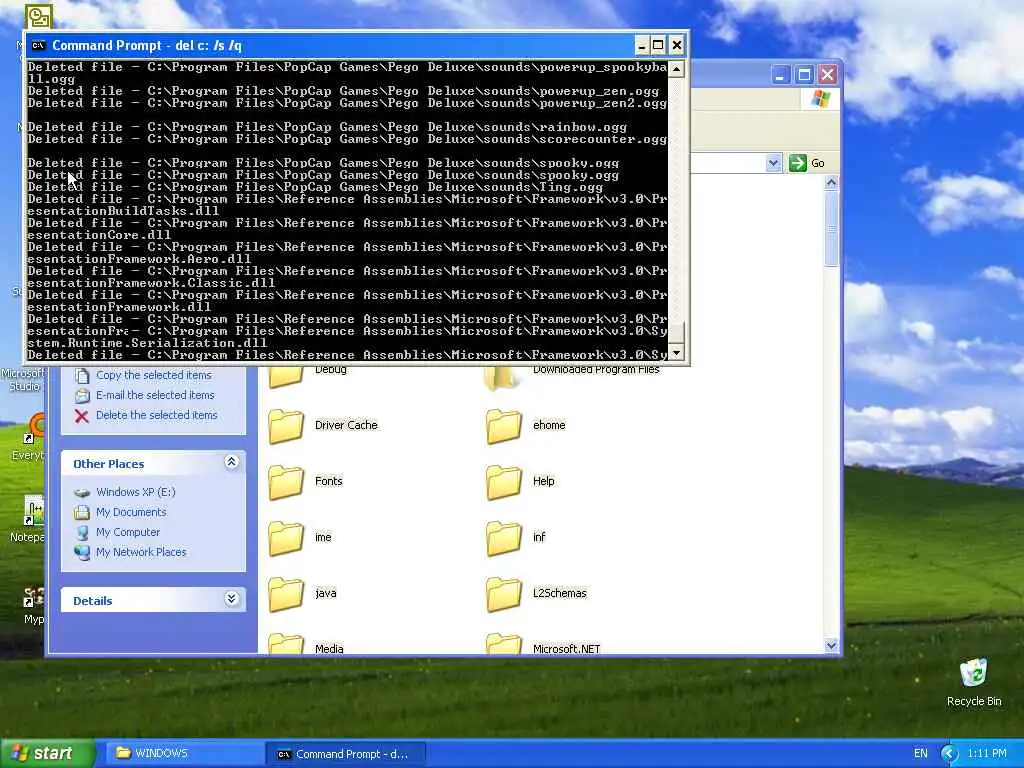1024x768 pixels.
Task: Click the red X delete icon
Action: click(82, 416)
